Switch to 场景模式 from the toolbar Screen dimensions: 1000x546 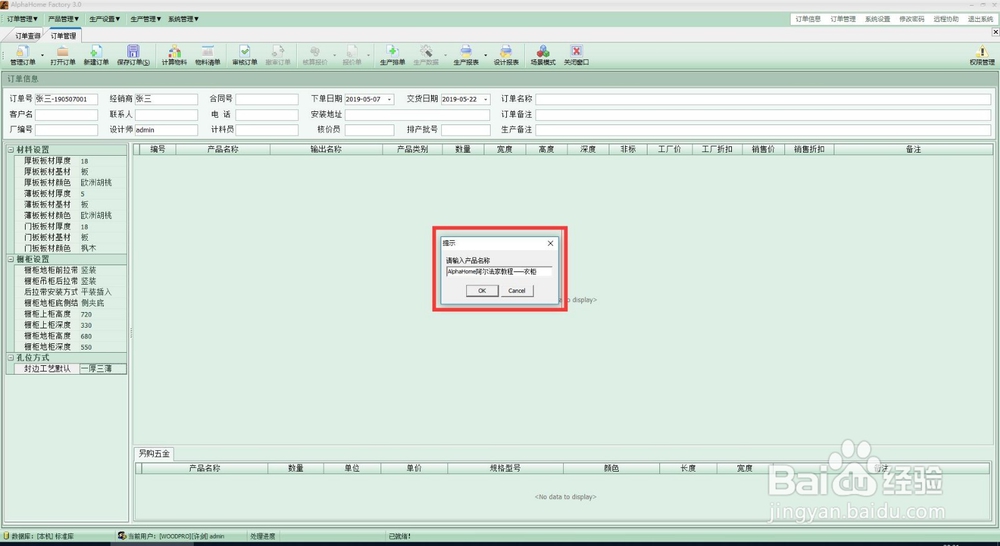pos(543,55)
